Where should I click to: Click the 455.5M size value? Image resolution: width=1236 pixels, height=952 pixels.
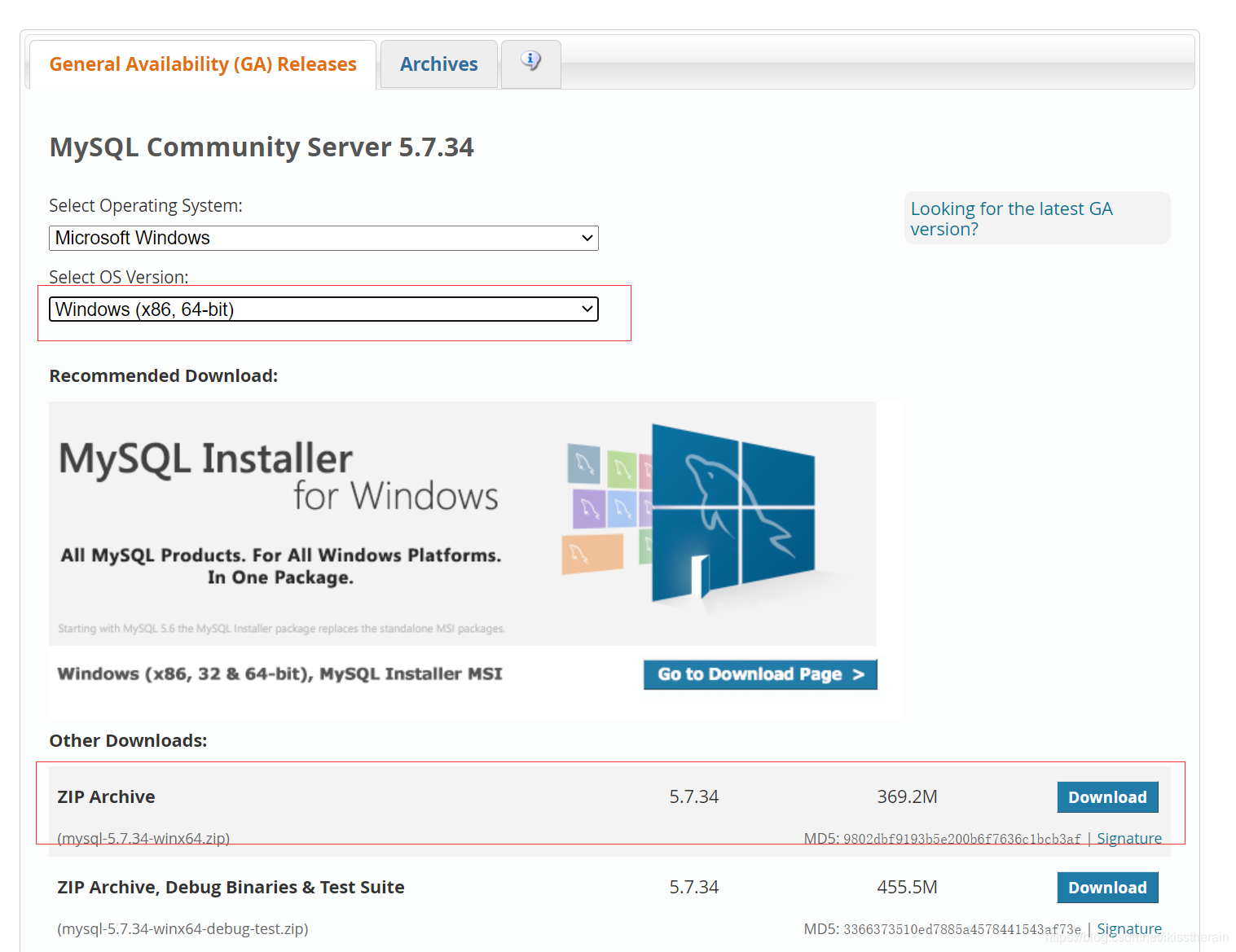(x=907, y=887)
